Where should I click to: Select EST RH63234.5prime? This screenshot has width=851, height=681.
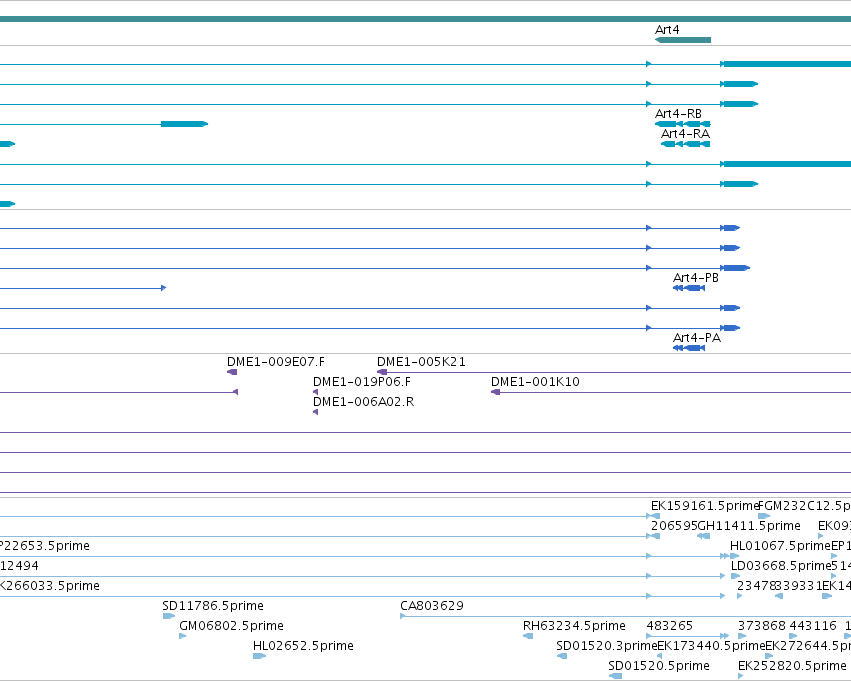[528, 636]
